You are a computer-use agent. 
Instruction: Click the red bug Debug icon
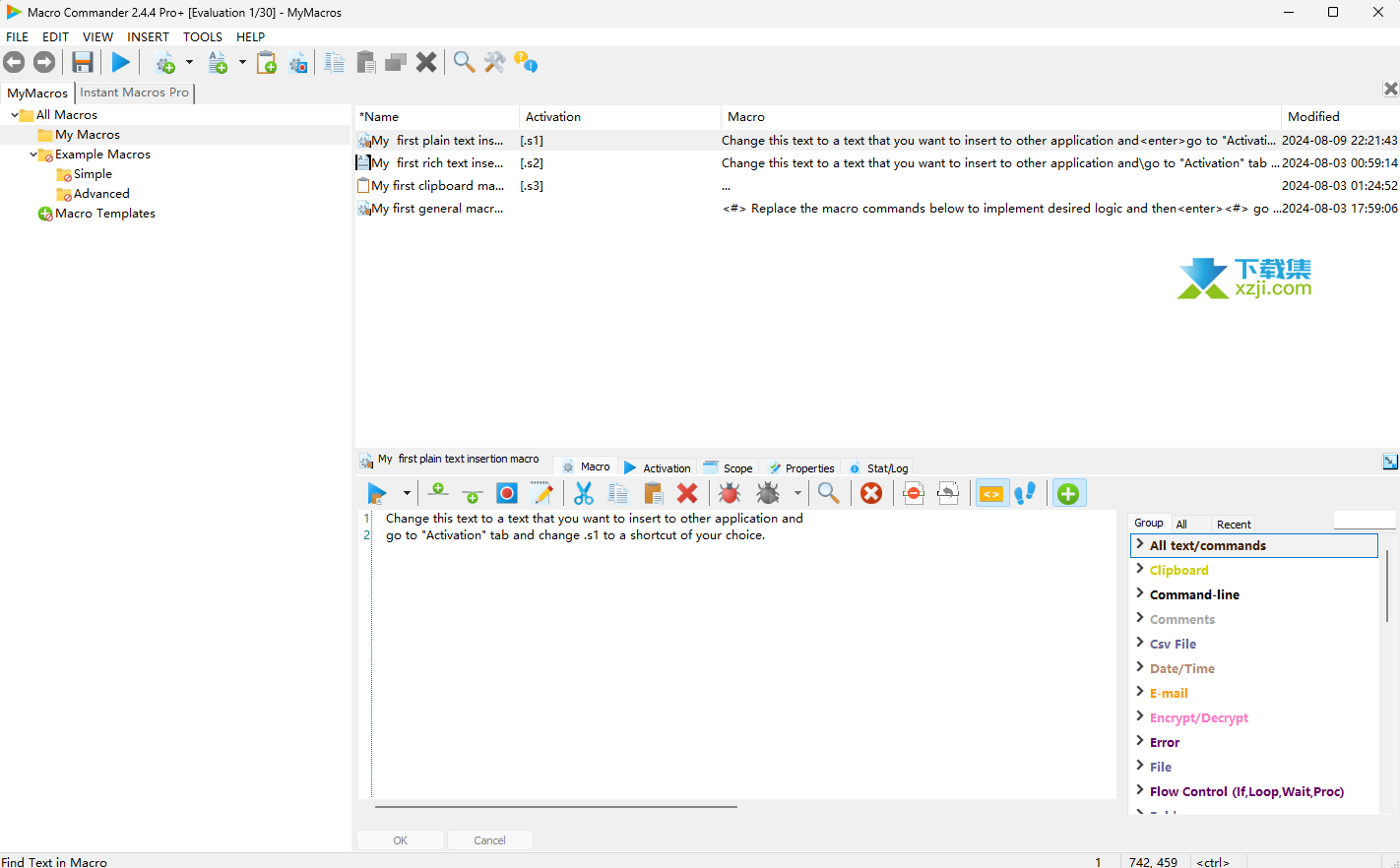coord(730,493)
